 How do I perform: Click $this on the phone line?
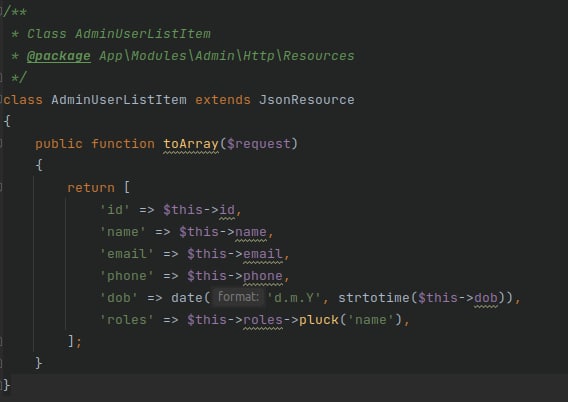click(x=207, y=276)
